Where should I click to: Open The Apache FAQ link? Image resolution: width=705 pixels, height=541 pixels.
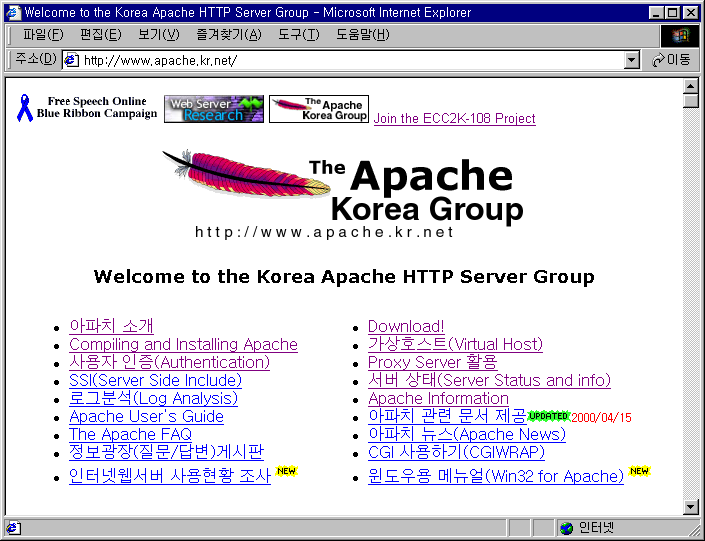tap(130, 434)
